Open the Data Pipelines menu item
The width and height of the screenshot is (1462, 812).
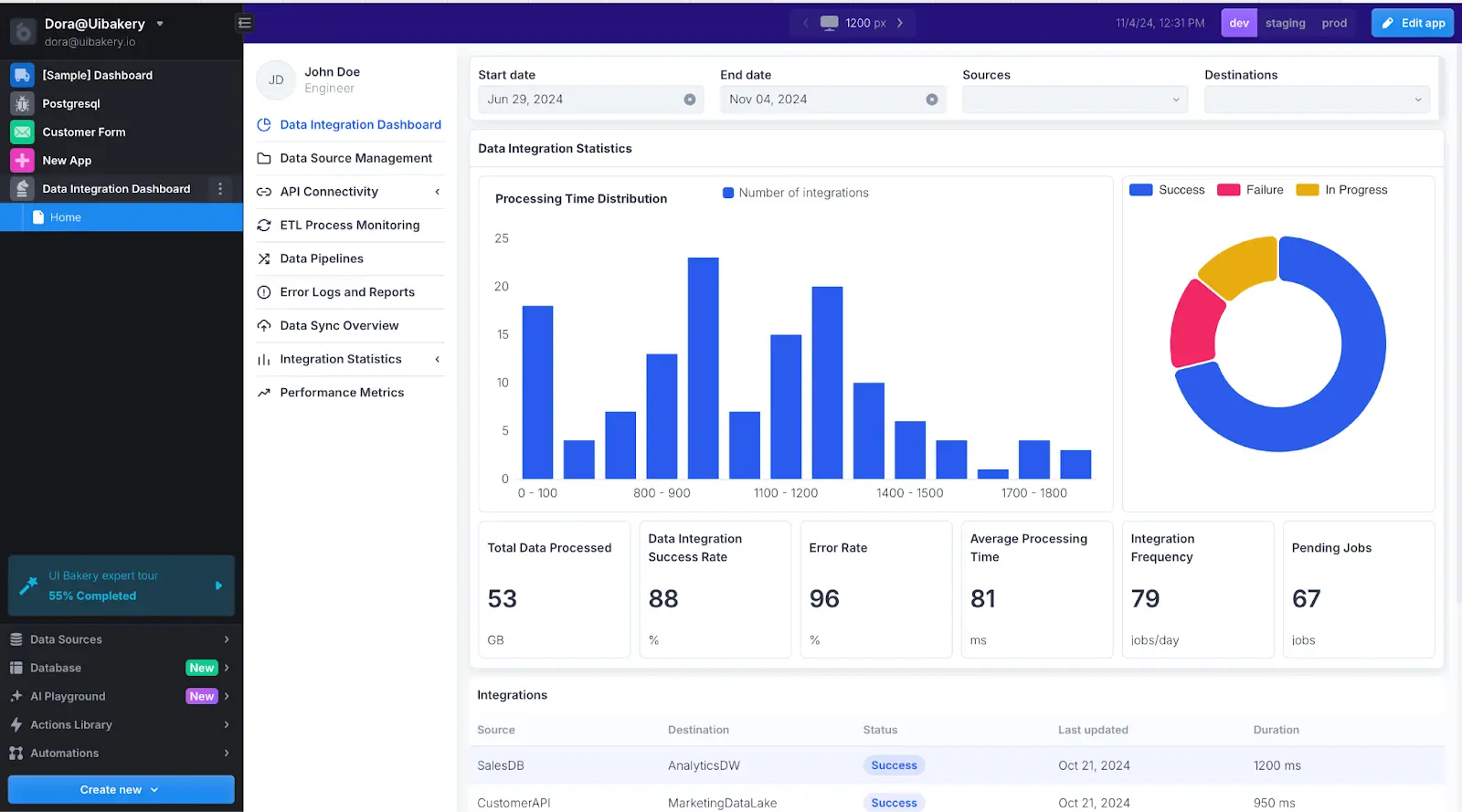tap(350, 258)
